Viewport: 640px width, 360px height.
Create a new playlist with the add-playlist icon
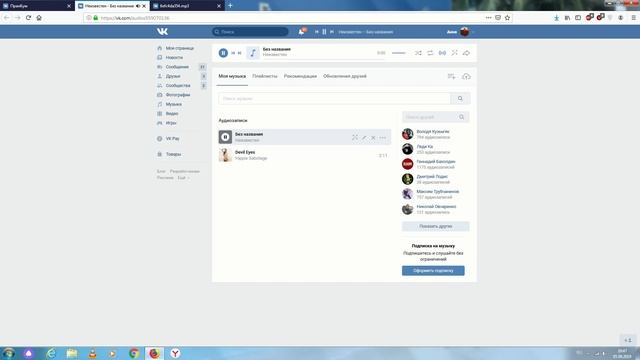point(451,76)
